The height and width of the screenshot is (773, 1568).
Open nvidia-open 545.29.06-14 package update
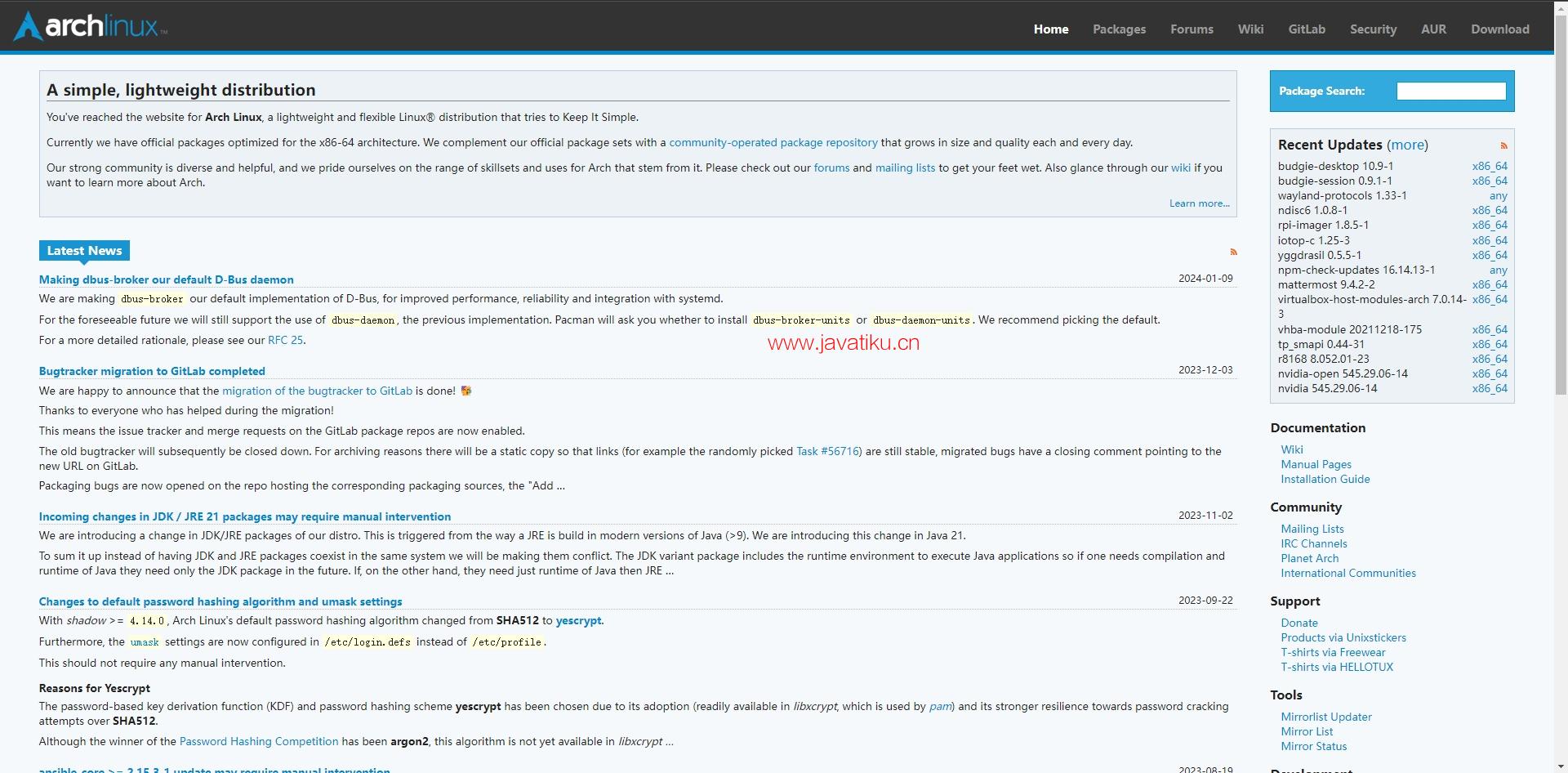point(1343,373)
